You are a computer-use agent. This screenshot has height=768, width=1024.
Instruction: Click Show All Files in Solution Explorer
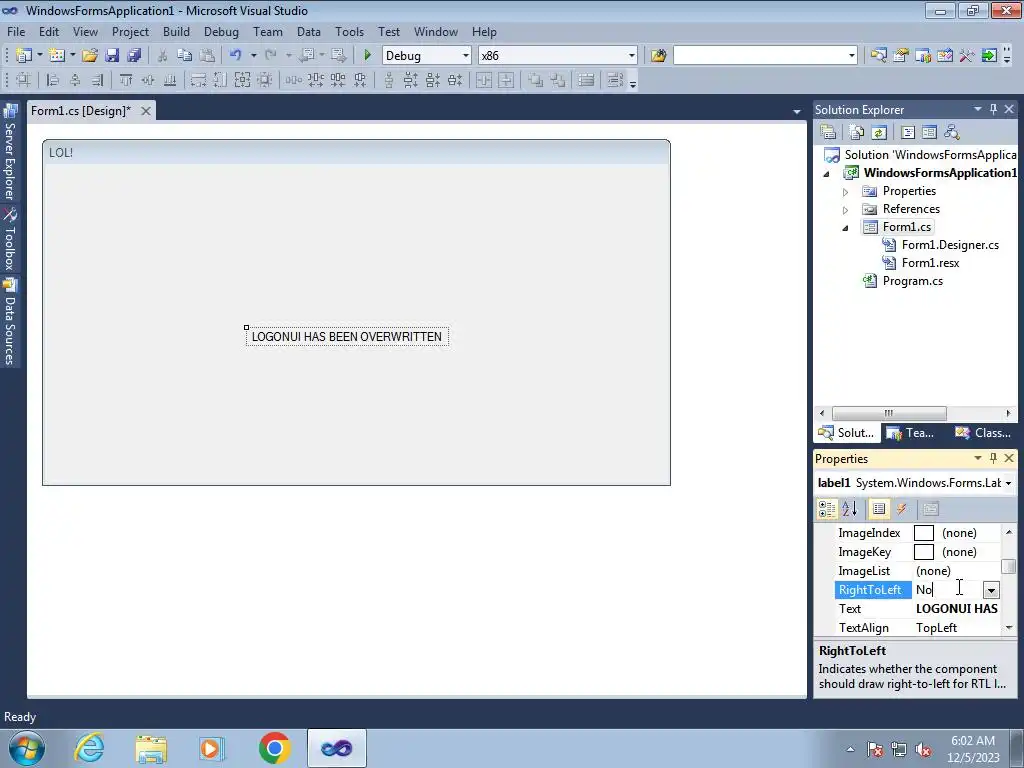857,133
